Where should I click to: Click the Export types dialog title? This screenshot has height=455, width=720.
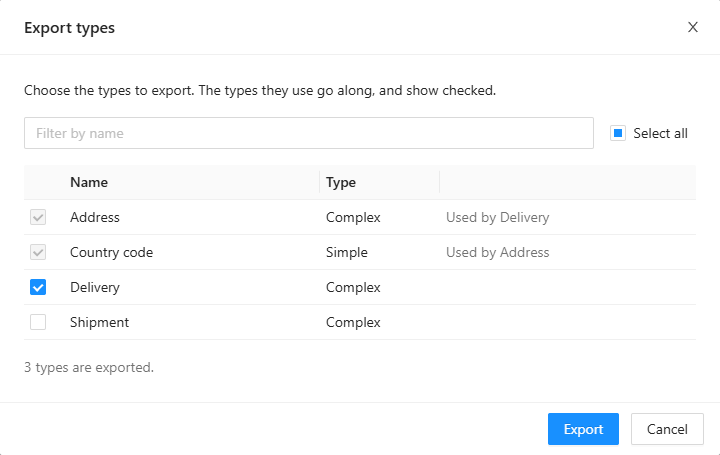pos(69,28)
